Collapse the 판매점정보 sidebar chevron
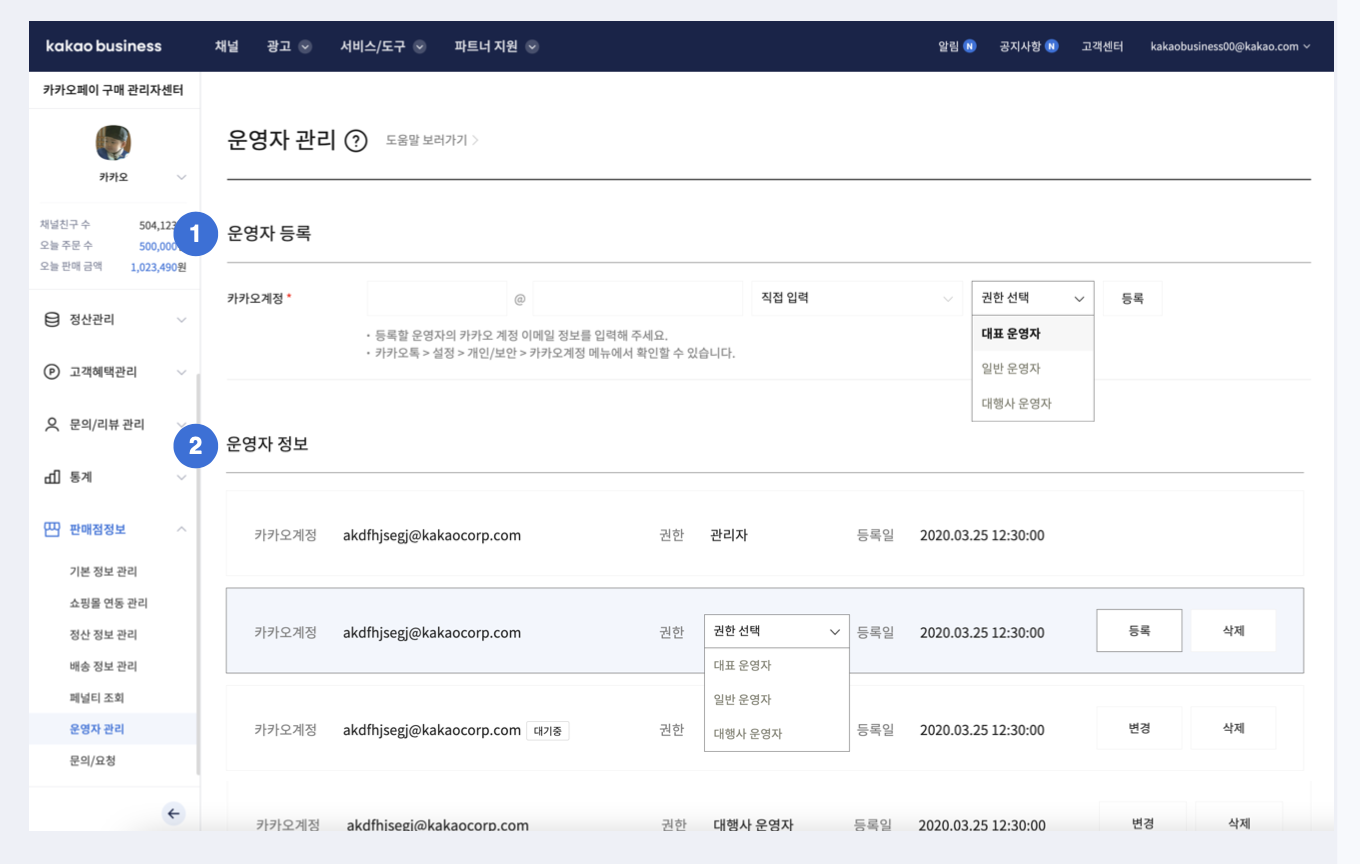 tap(181, 529)
